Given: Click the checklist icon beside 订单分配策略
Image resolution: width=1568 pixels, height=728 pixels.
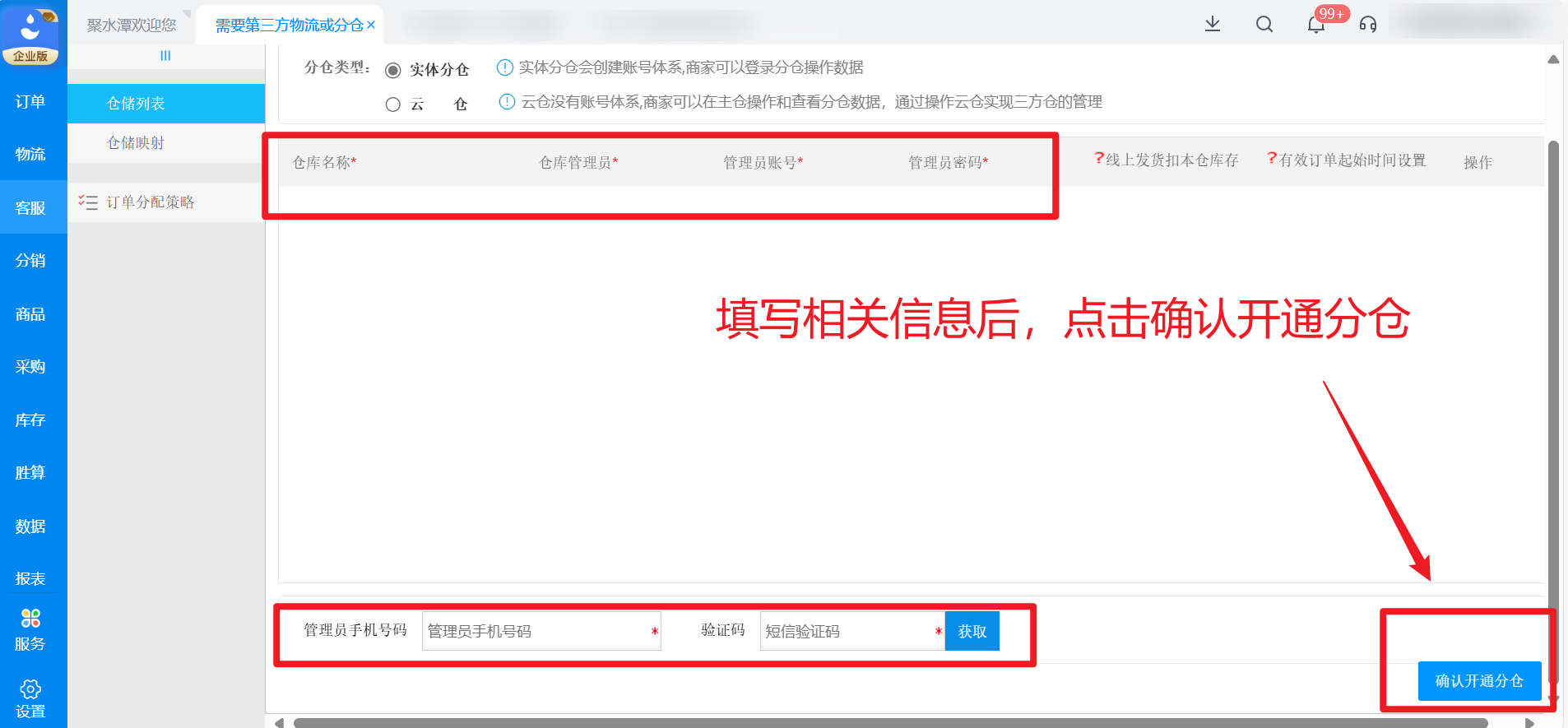Looking at the screenshot, I should pos(88,202).
